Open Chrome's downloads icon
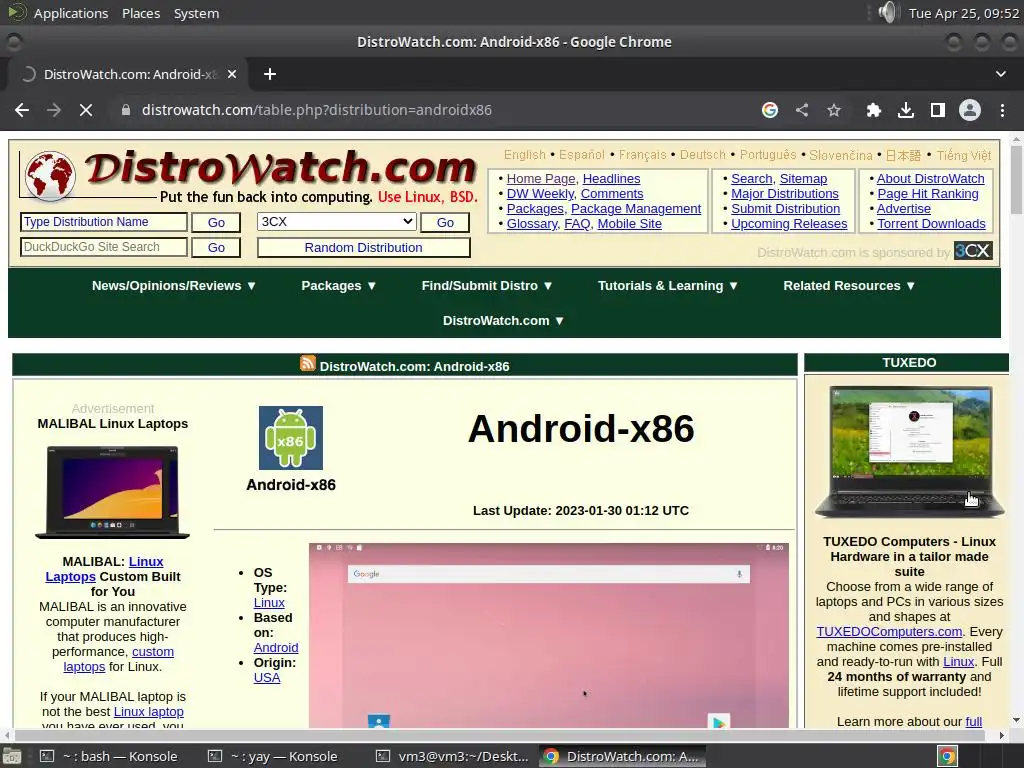This screenshot has height=768, width=1024. 905,110
